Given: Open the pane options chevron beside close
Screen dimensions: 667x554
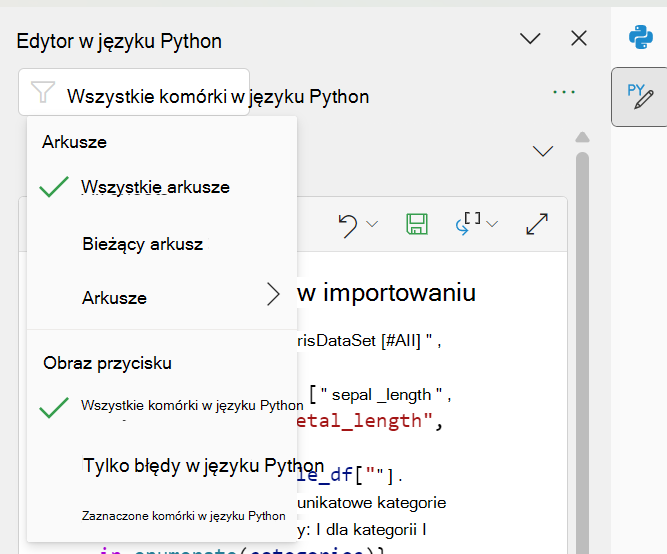Looking at the screenshot, I should click(x=530, y=38).
